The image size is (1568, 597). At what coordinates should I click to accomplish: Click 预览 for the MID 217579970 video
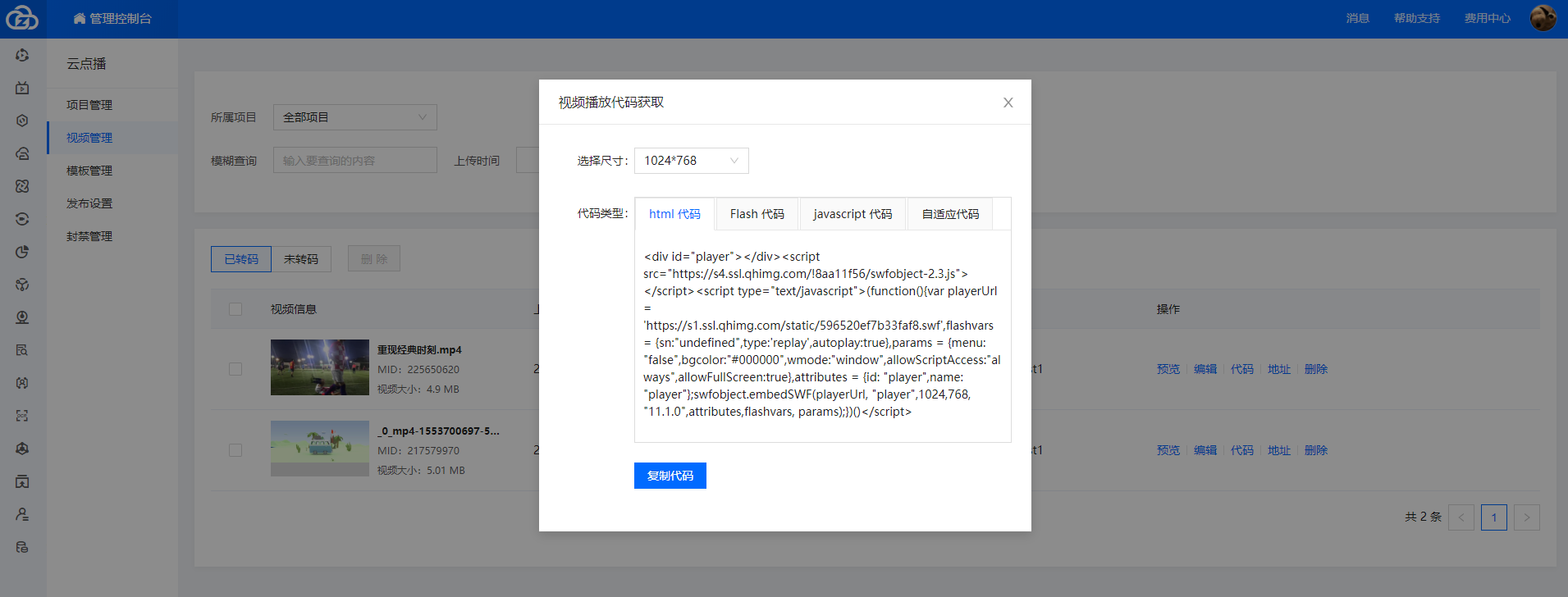point(1168,450)
